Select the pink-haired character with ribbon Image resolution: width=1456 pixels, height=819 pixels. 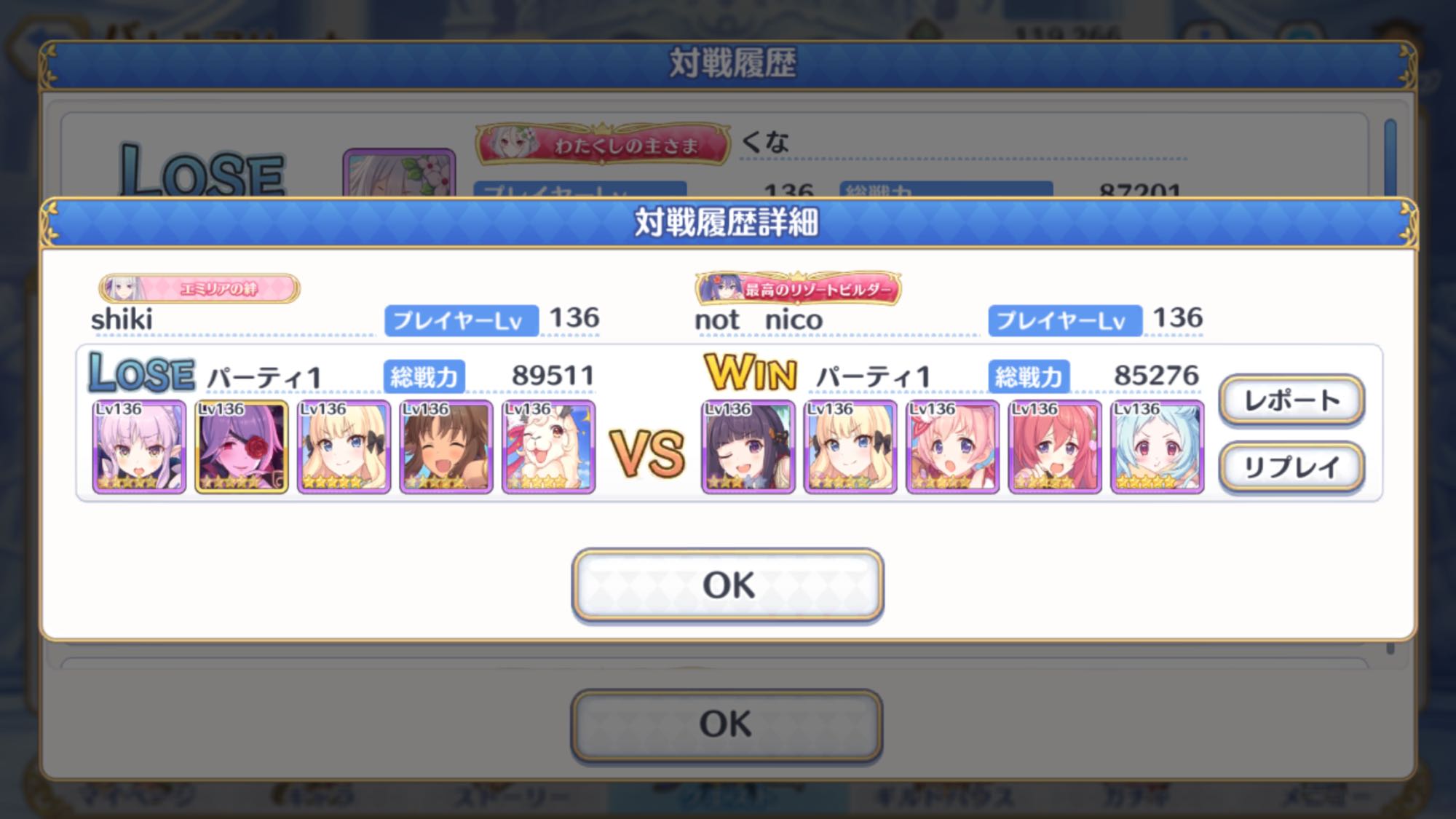pyautogui.click(x=953, y=447)
